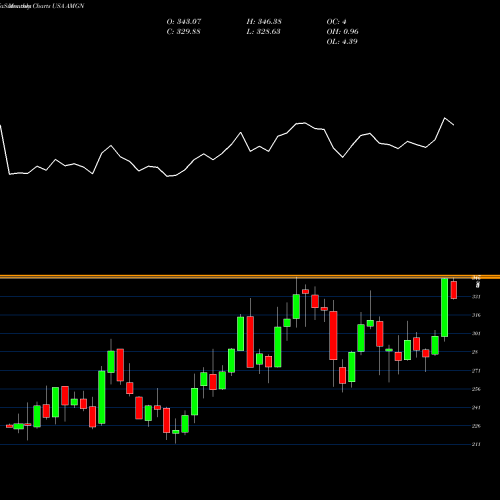The width and height of the screenshot is (500, 500).
Task: Click the 241 price axis label
Action: [476, 407]
